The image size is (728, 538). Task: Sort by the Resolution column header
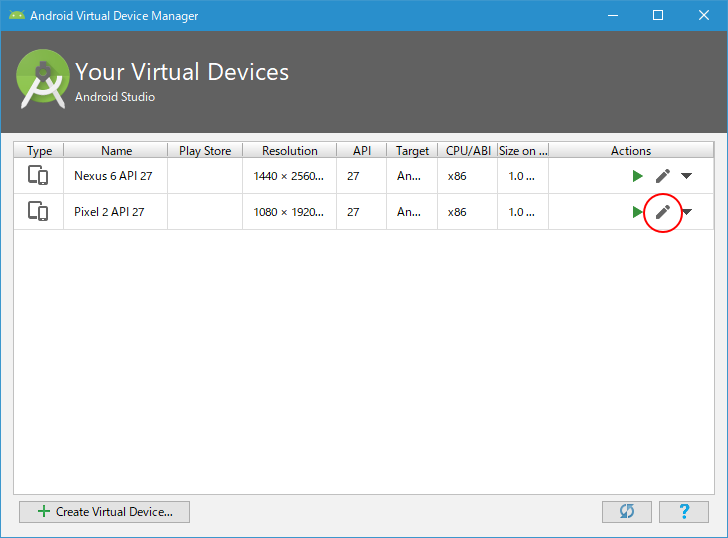pyautogui.click(x=289, y=151)
